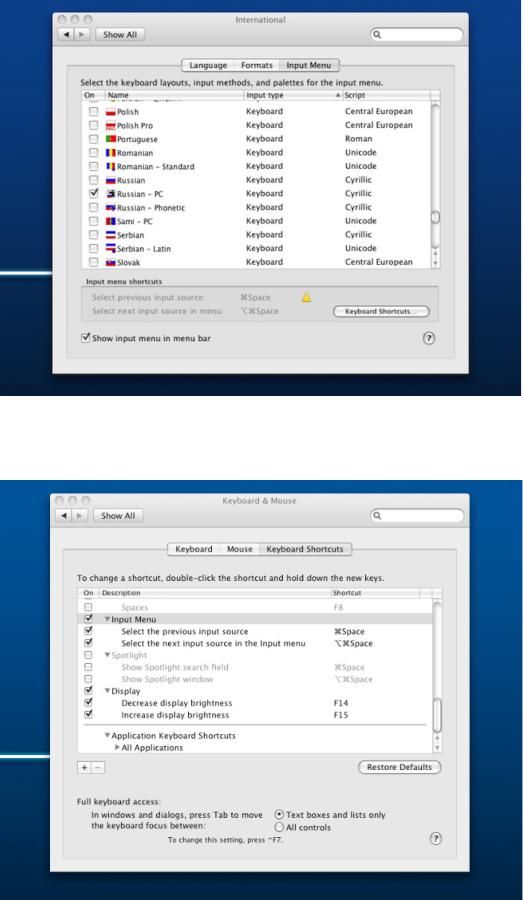This screenshot has height=900, width=523.
Task: Click the Russian - Phonetic flag icon
Action: tap(111, 208)
